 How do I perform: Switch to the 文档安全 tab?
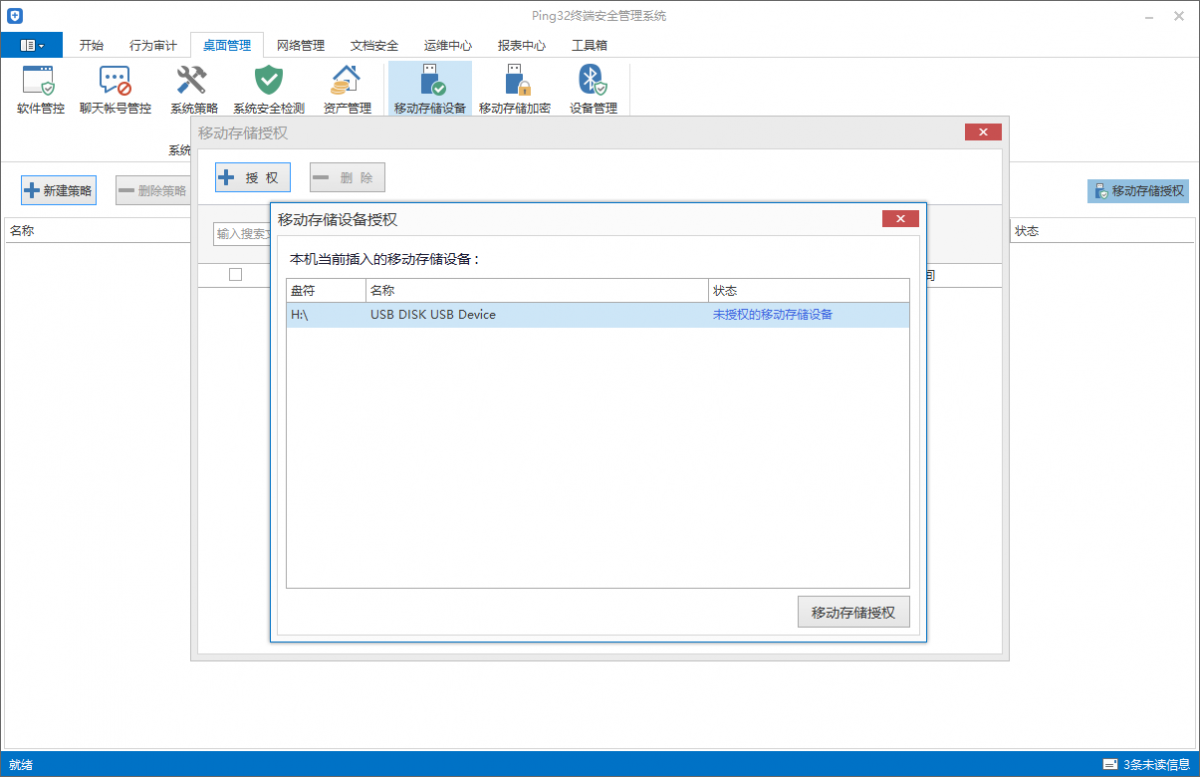(374, 45)
